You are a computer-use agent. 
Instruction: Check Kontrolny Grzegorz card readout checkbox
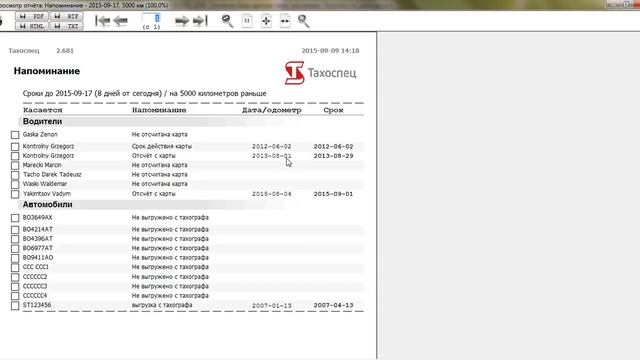[15, 156]
